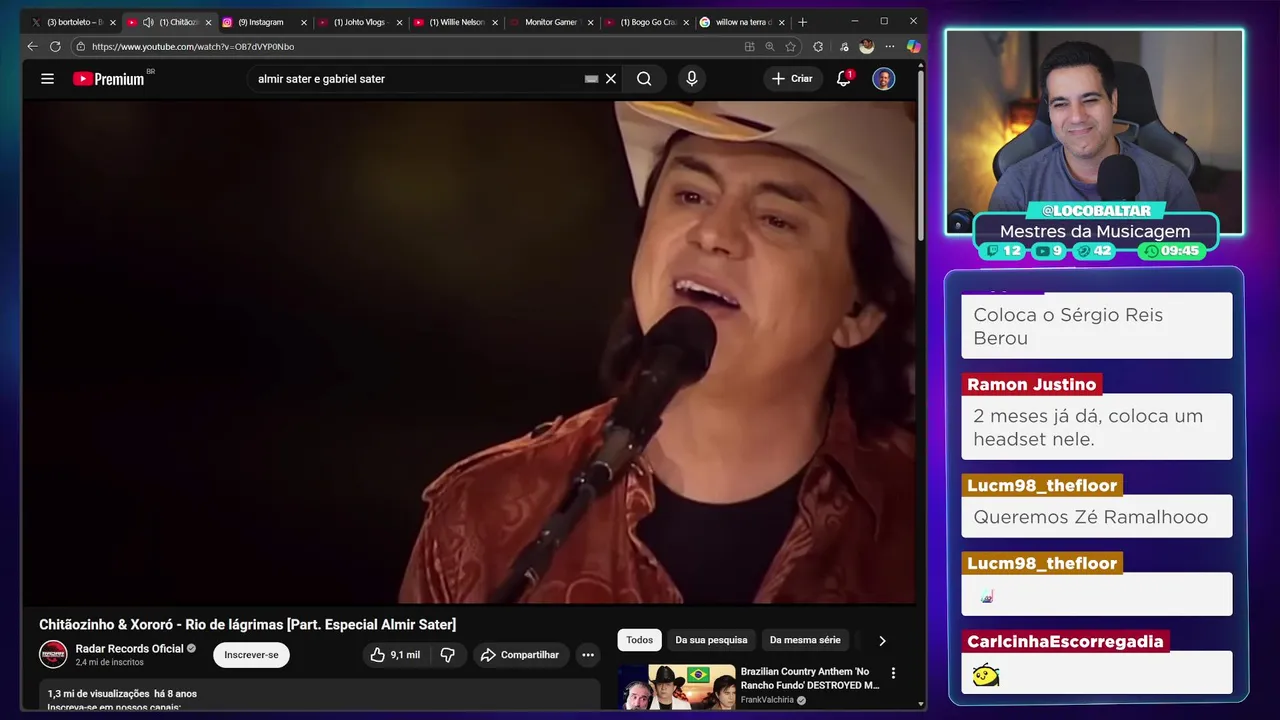This screenshot has width=1280, height=720.
Task: Reload the page with the refresh icon
Action: click(55, 46)
